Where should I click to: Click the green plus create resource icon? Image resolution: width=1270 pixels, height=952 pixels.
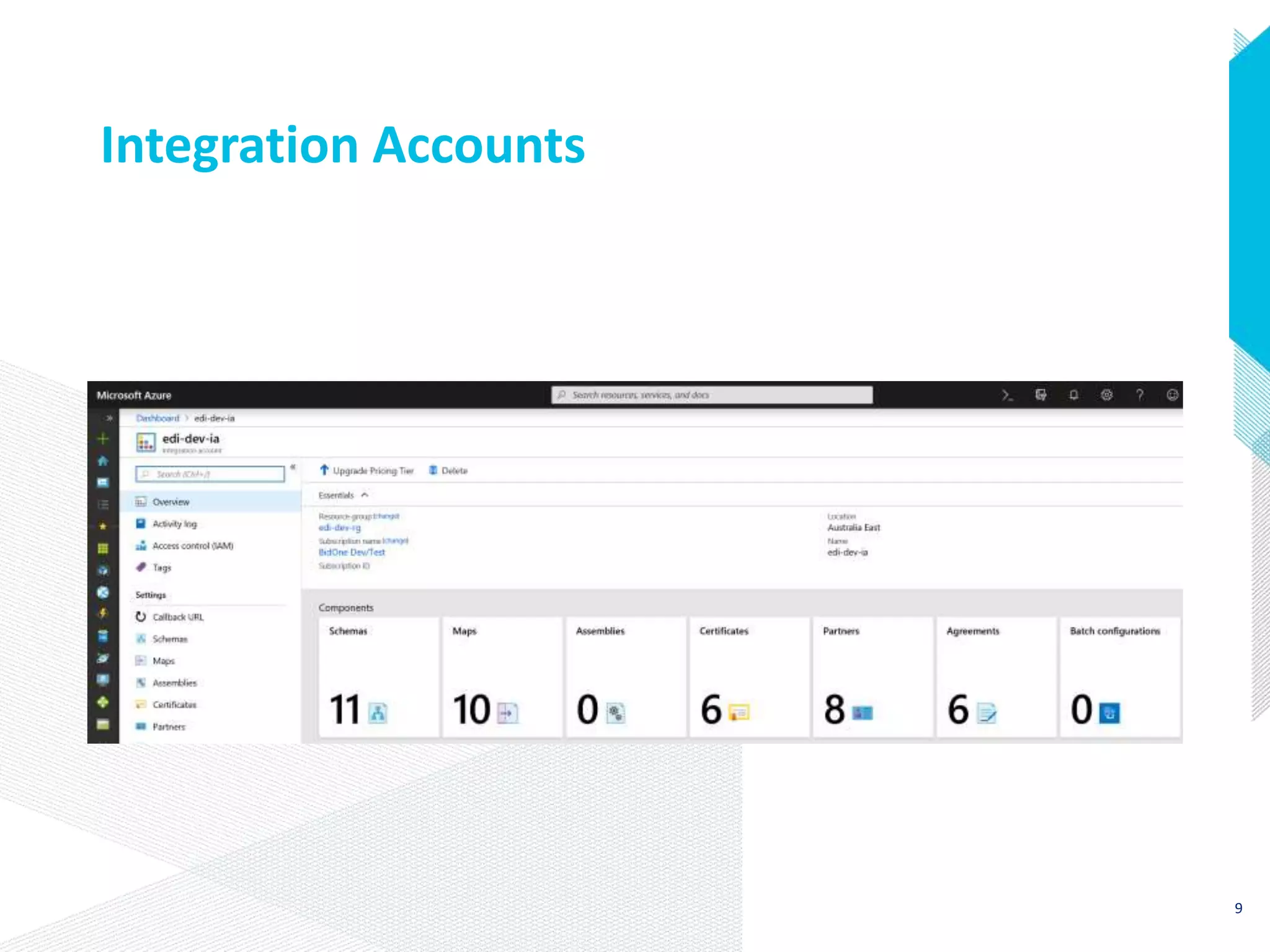103,439
